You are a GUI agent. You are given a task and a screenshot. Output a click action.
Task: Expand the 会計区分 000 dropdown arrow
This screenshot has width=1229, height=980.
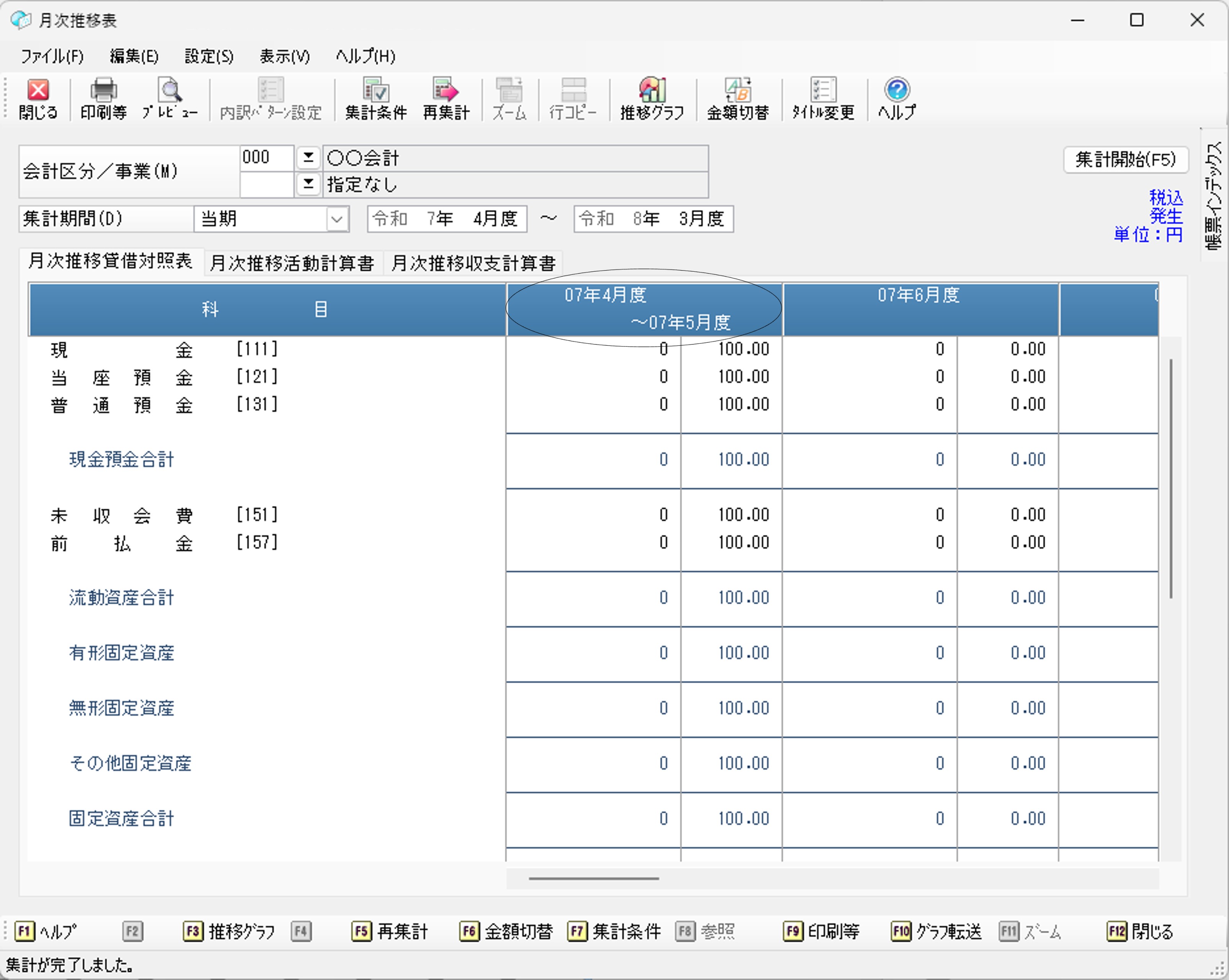point(308,157)
